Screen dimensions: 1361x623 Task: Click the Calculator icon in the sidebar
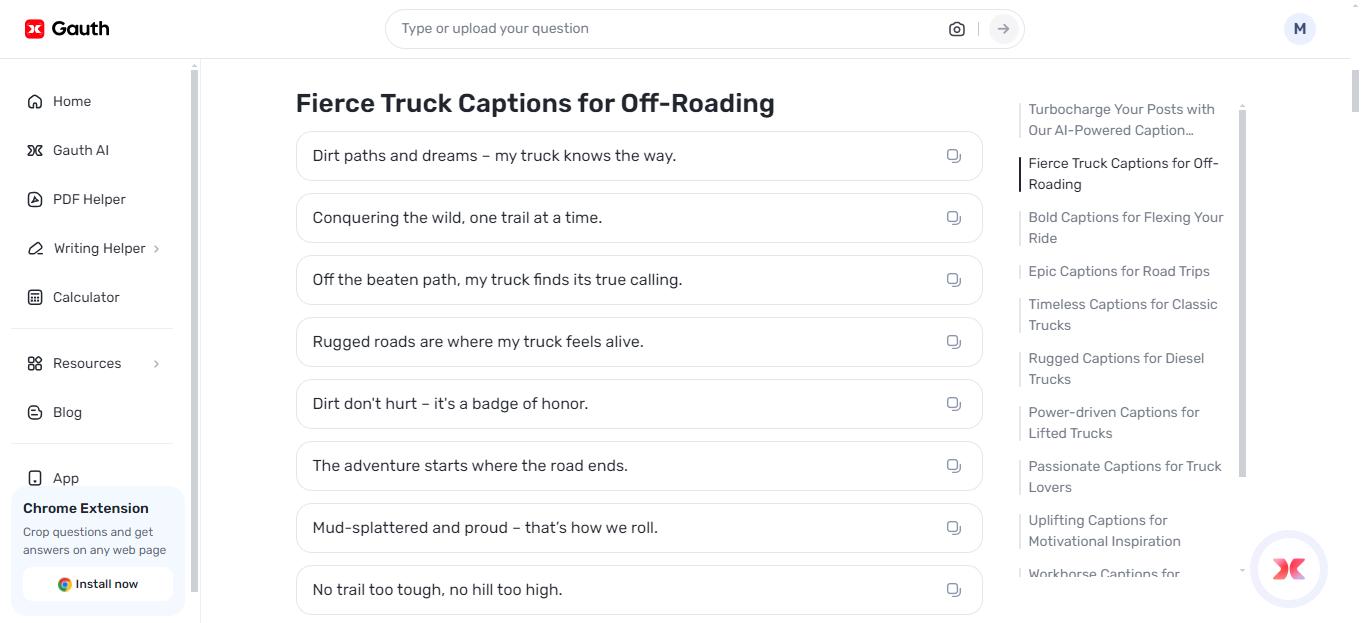(x=34, y=297)
